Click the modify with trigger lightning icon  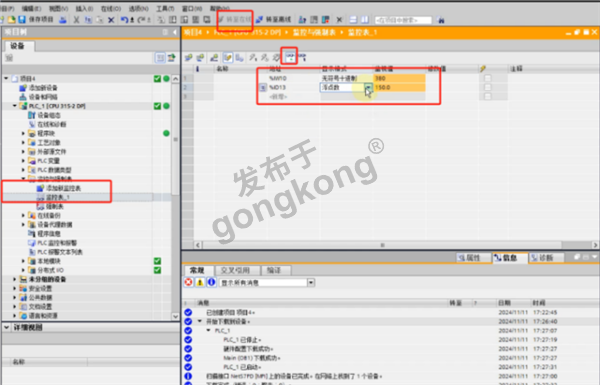[265, 58]
